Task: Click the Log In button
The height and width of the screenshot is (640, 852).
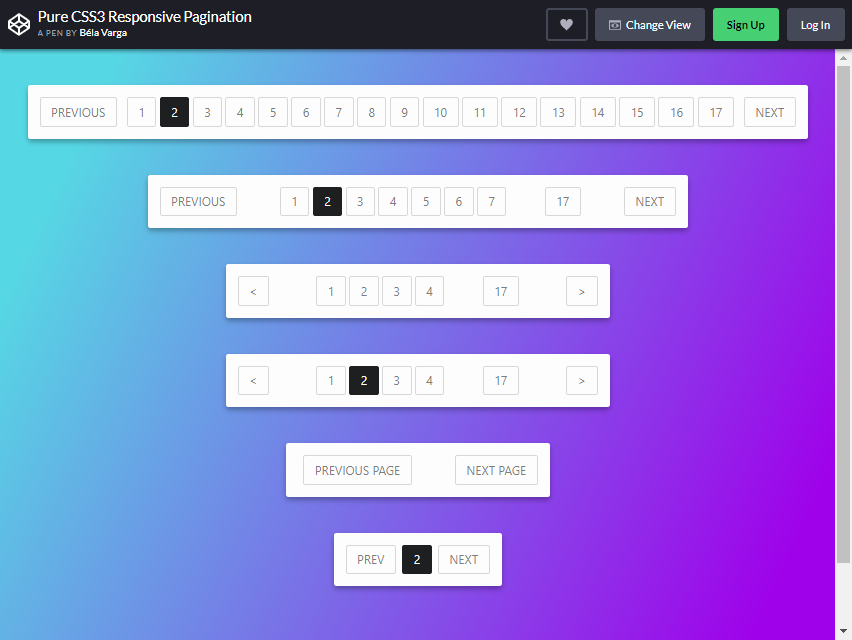Action: 816,24
